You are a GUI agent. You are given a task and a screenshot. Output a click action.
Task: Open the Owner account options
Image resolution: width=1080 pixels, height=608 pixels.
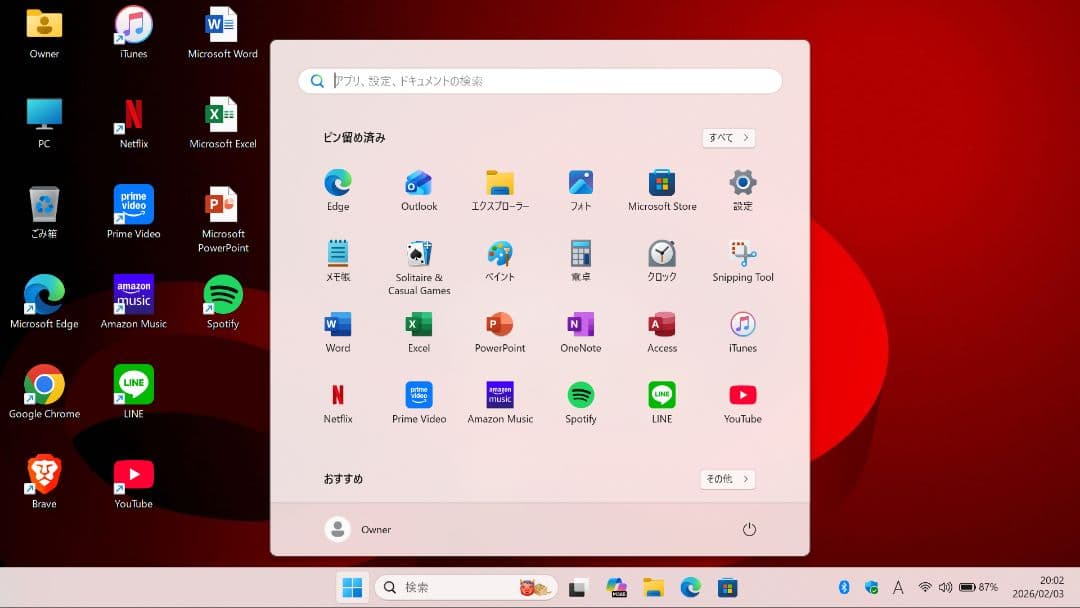point(358,528)
